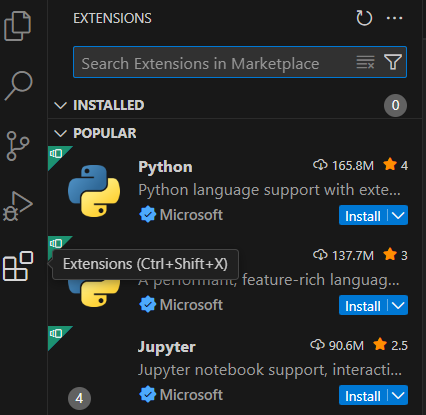The width and height of the screenshot is (426, 415).
Task: Click Microsoft publisher under Python extension
Action: click(x=191, y=215)
